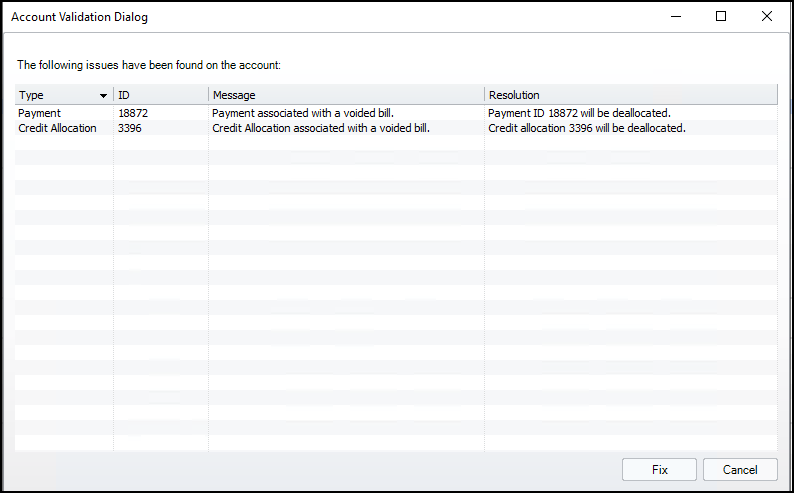Select the Credit Allocation type cell
This screenshot has width=794, height=493.
(57, 128)
